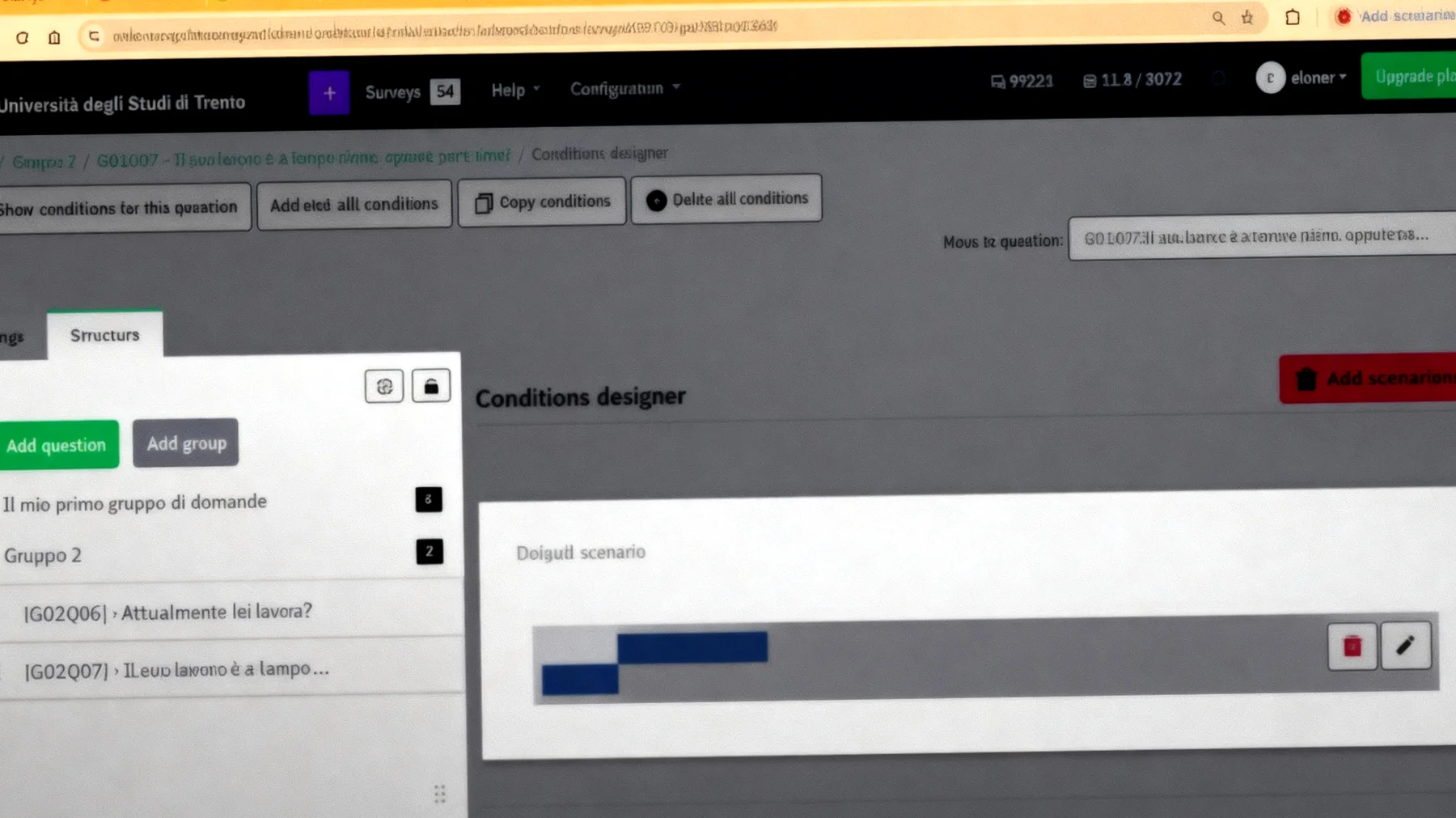The width and height of the screenshot is (1456, 818).
Task: Click the lock icon in the structure panel
Action: pyautogui.click(x=431, y=387)
